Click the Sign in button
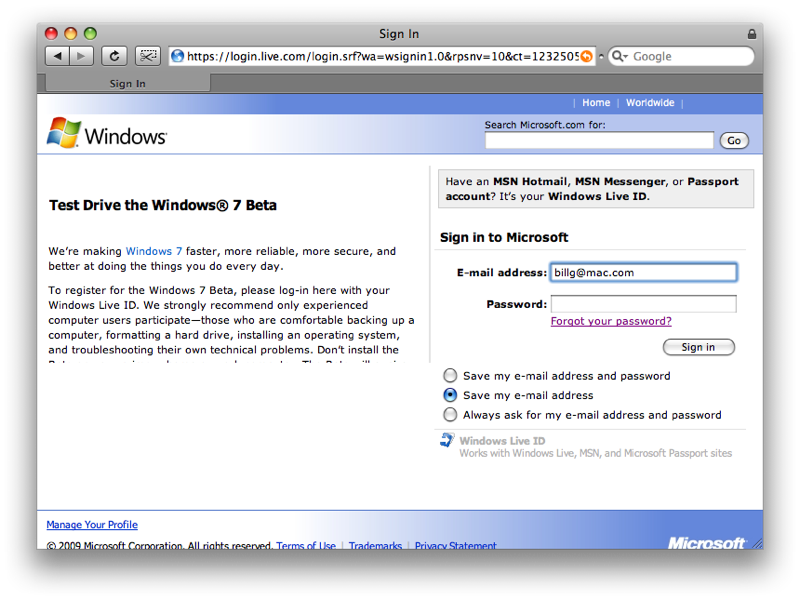 click(698, 347)
